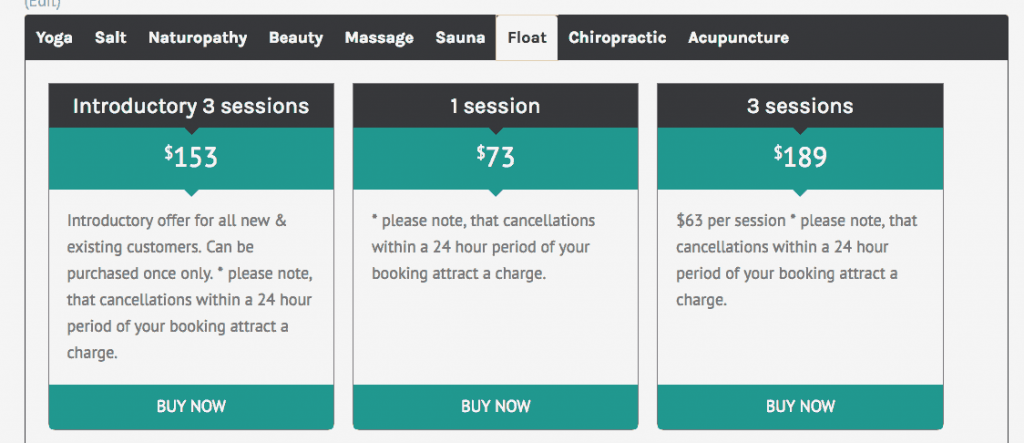
Task: Open the Salt tab
Action: [x=110, y=38]
